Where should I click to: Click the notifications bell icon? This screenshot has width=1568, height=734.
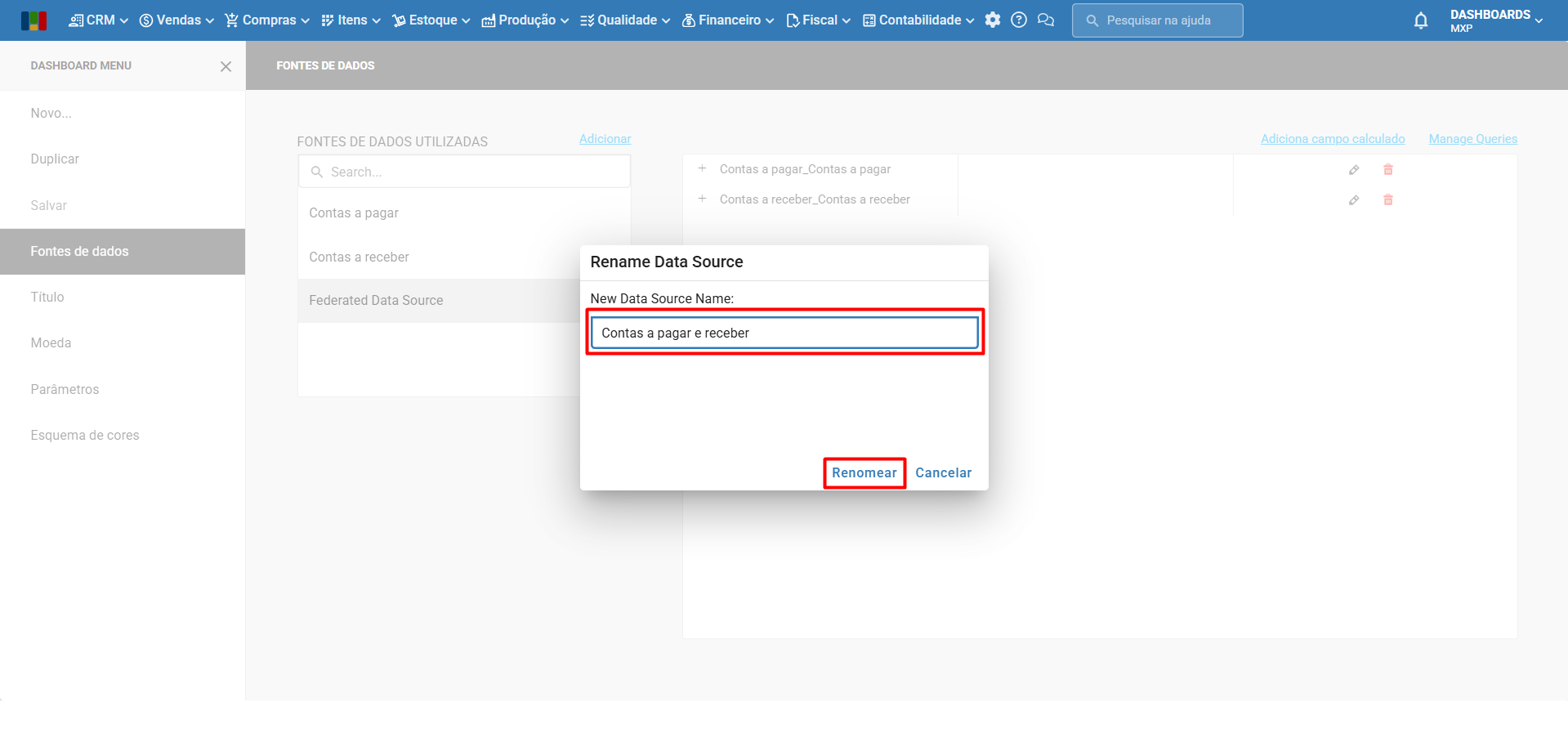[1421, 21]
